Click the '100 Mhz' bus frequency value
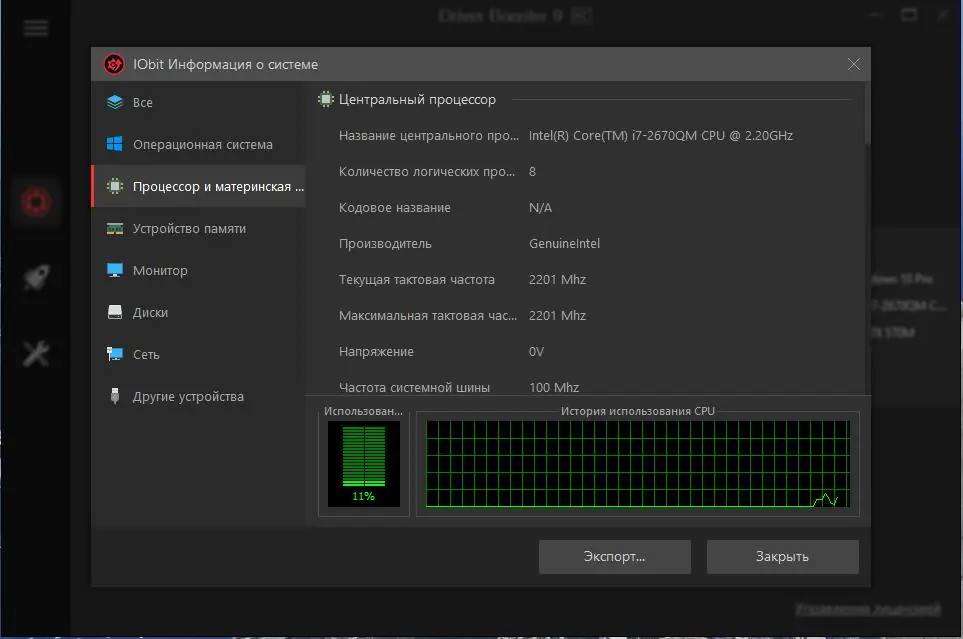Image resolution: width=963 pixels, height=639 pixels. pyautogui.click(x=554, y=388)
